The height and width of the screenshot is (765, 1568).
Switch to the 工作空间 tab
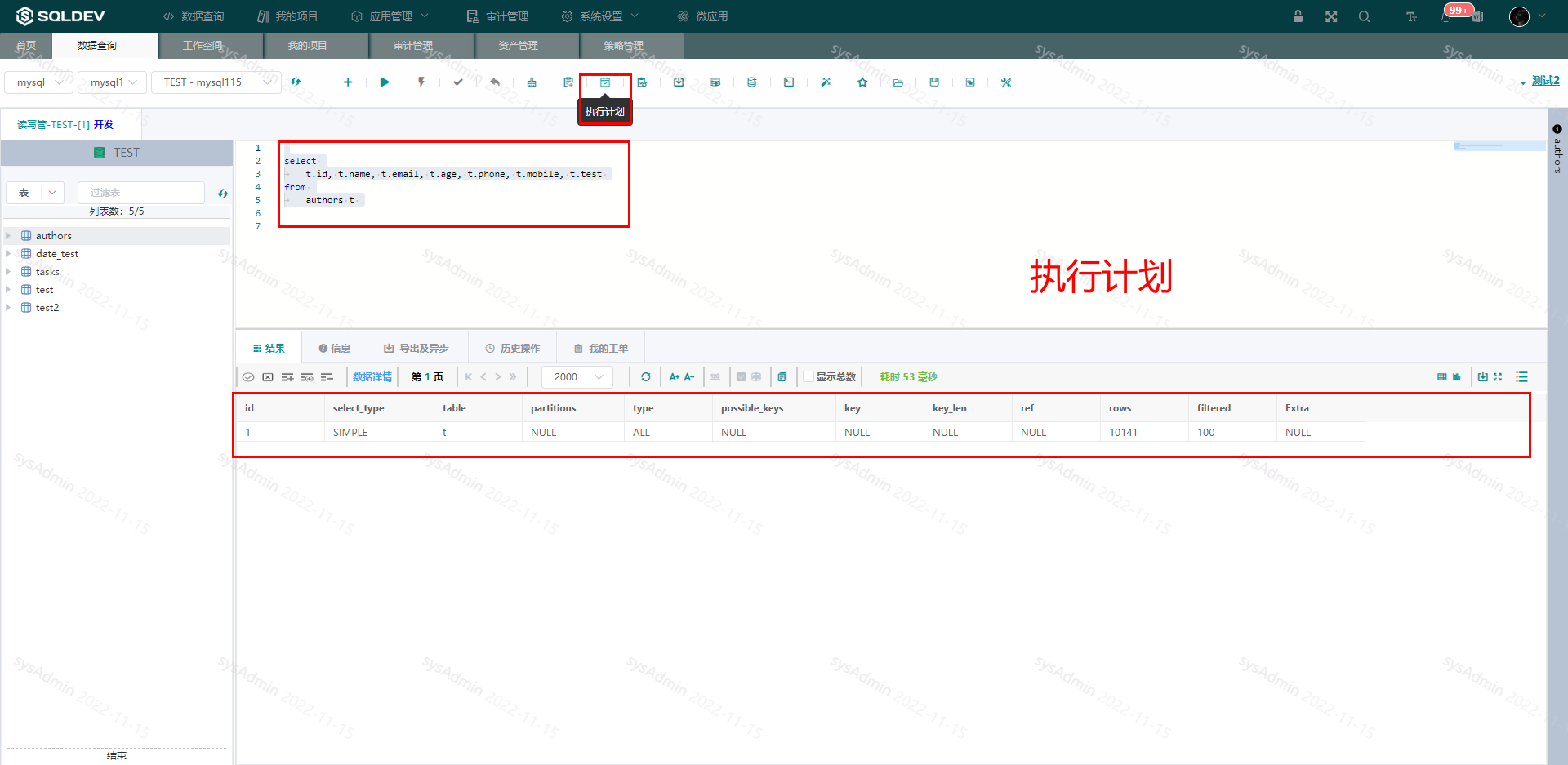click(x=211, y=46)
